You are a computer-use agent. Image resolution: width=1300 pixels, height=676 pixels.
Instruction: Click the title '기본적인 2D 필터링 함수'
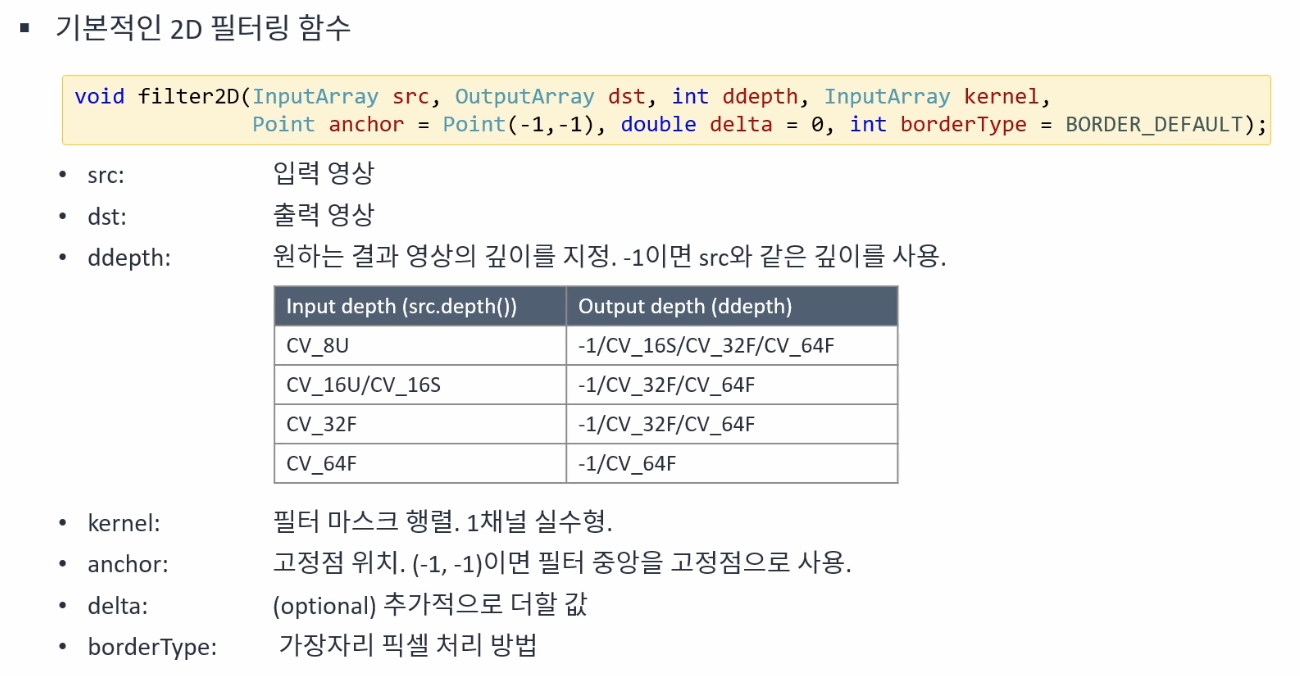pyautogui.click(x=203, y=27)
